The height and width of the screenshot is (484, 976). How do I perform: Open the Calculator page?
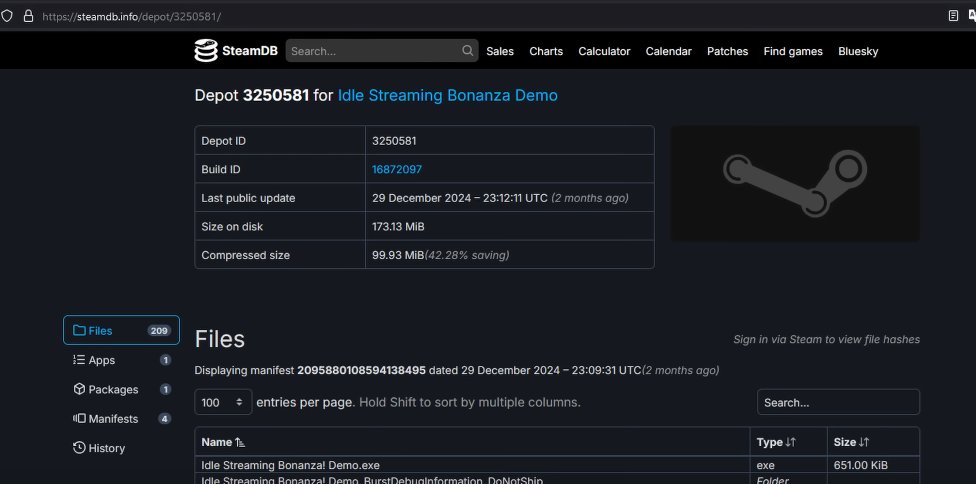click(x=604, y=52)
